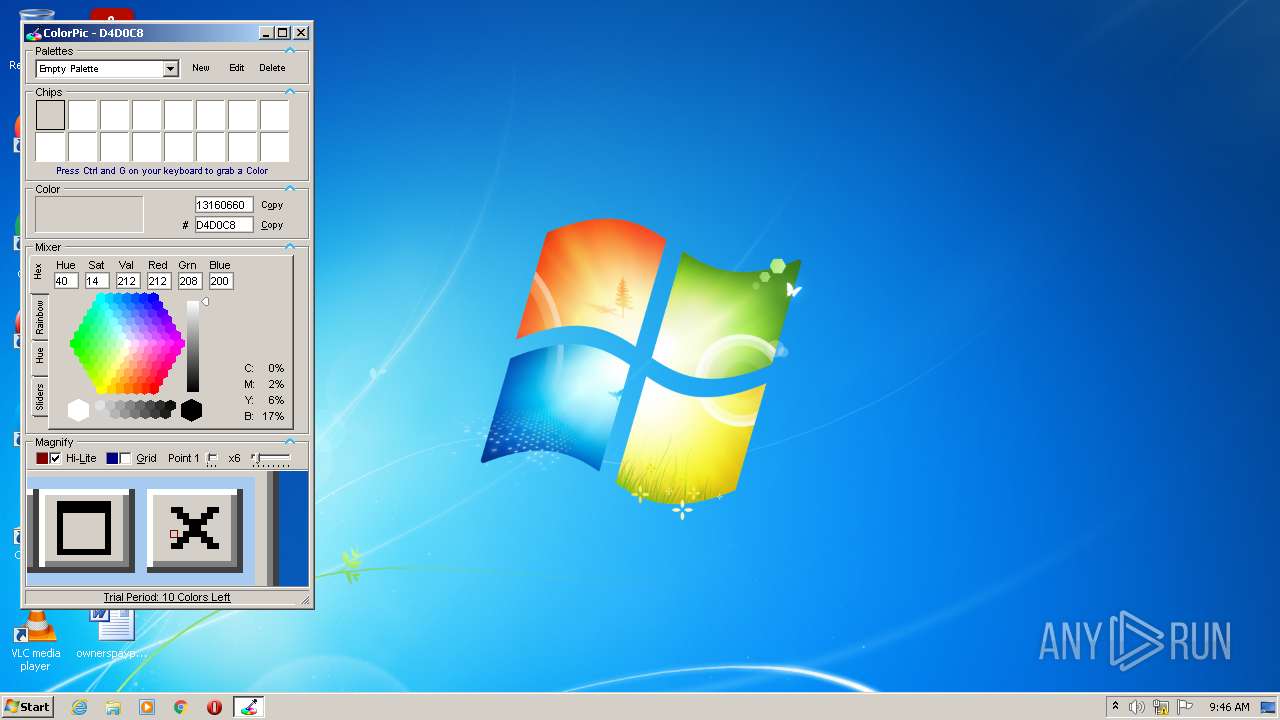Click the 'B: 17%' CMYK value

pos(264,416)
